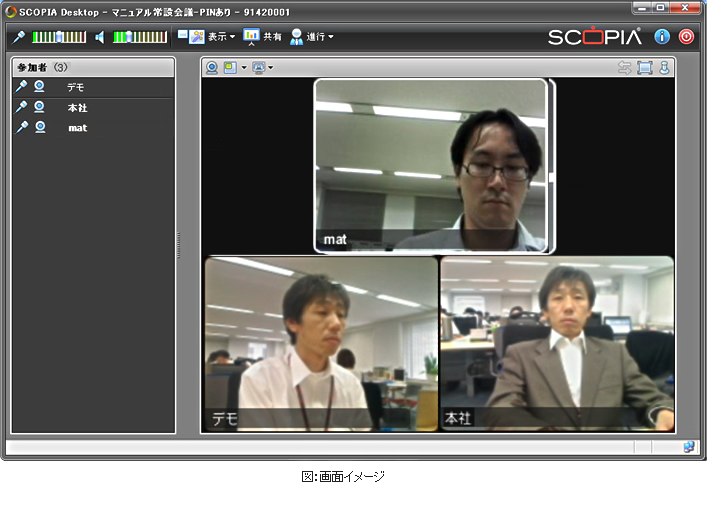Click the red power disconnect icon
Image resolution: width=709 pixels, height=508 pixels.
point(686,37)
